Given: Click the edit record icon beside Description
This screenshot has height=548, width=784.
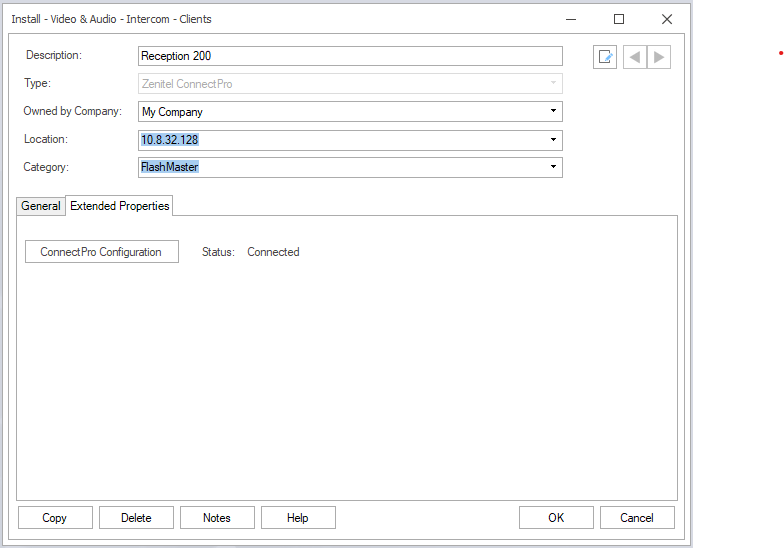Looking at the screenshot, I should pyautogui.click(x=605, y=57).
